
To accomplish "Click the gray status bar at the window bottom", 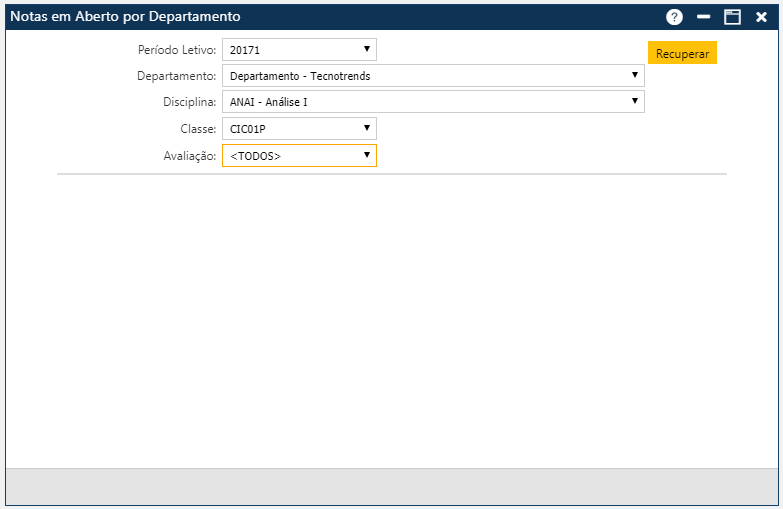I will tap(391, 486).
